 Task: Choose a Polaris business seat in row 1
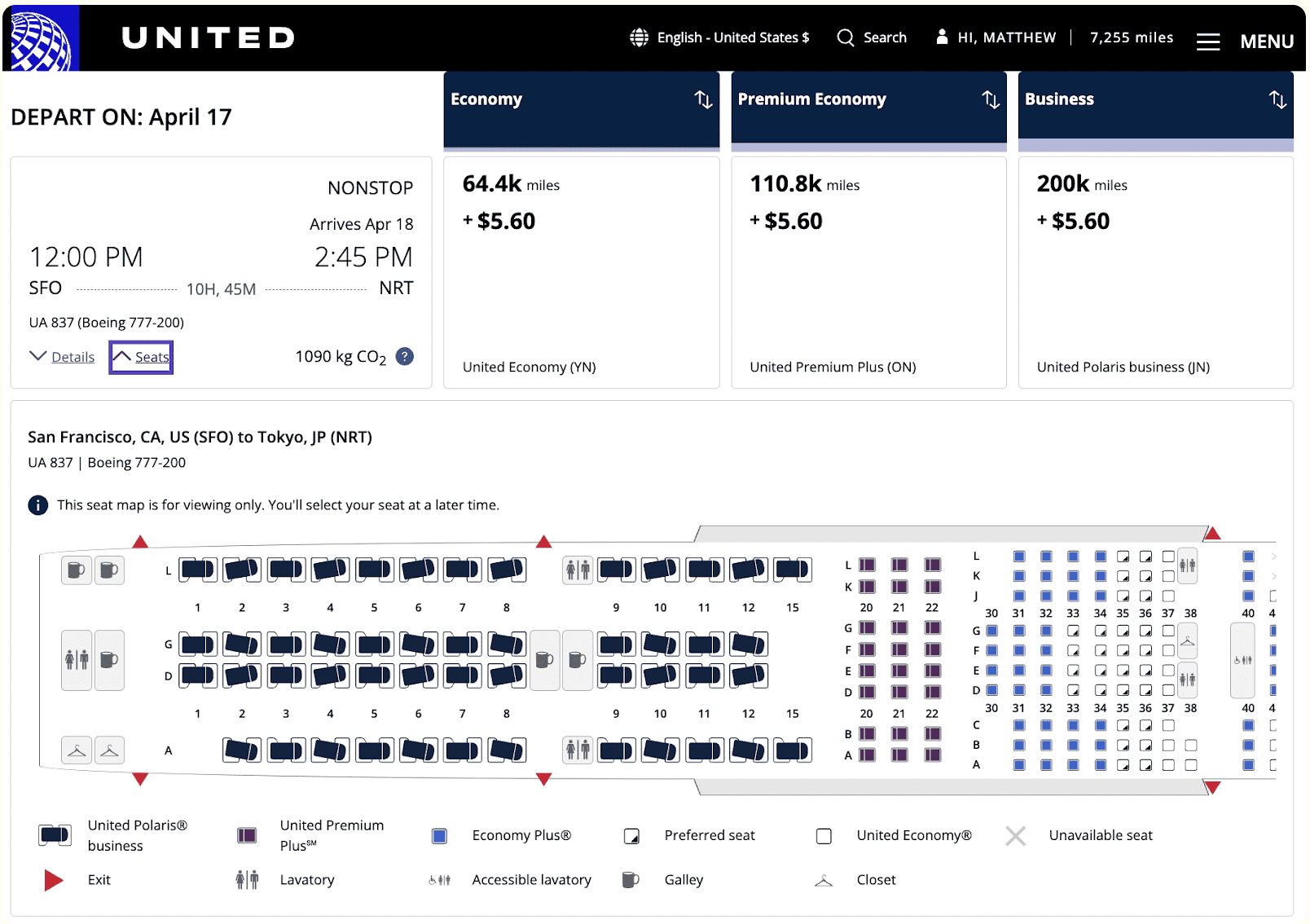click(x=197, y=570)
